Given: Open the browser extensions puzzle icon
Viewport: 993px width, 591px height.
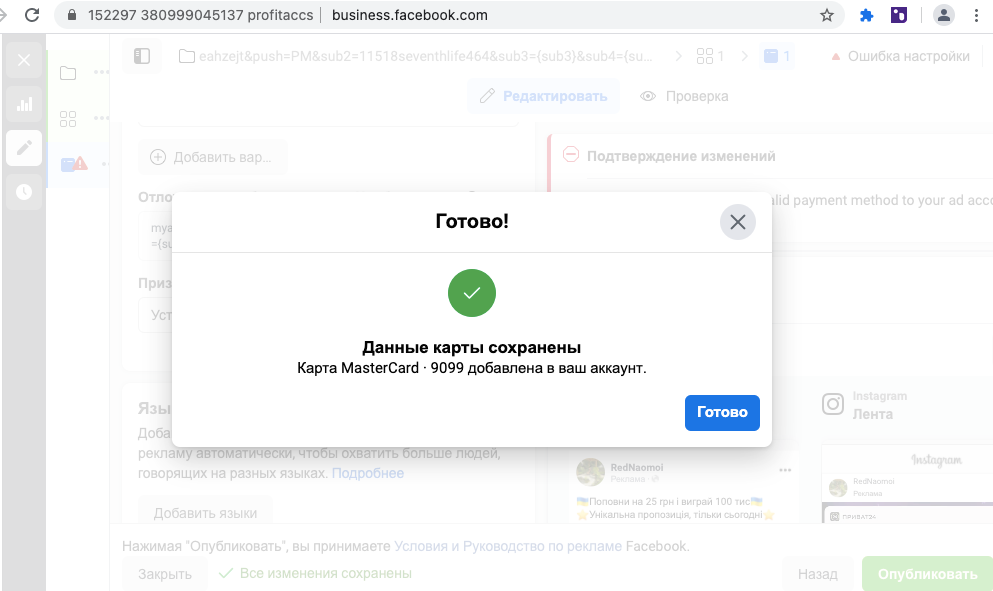Looking at the screenshot, I should 866,15.
